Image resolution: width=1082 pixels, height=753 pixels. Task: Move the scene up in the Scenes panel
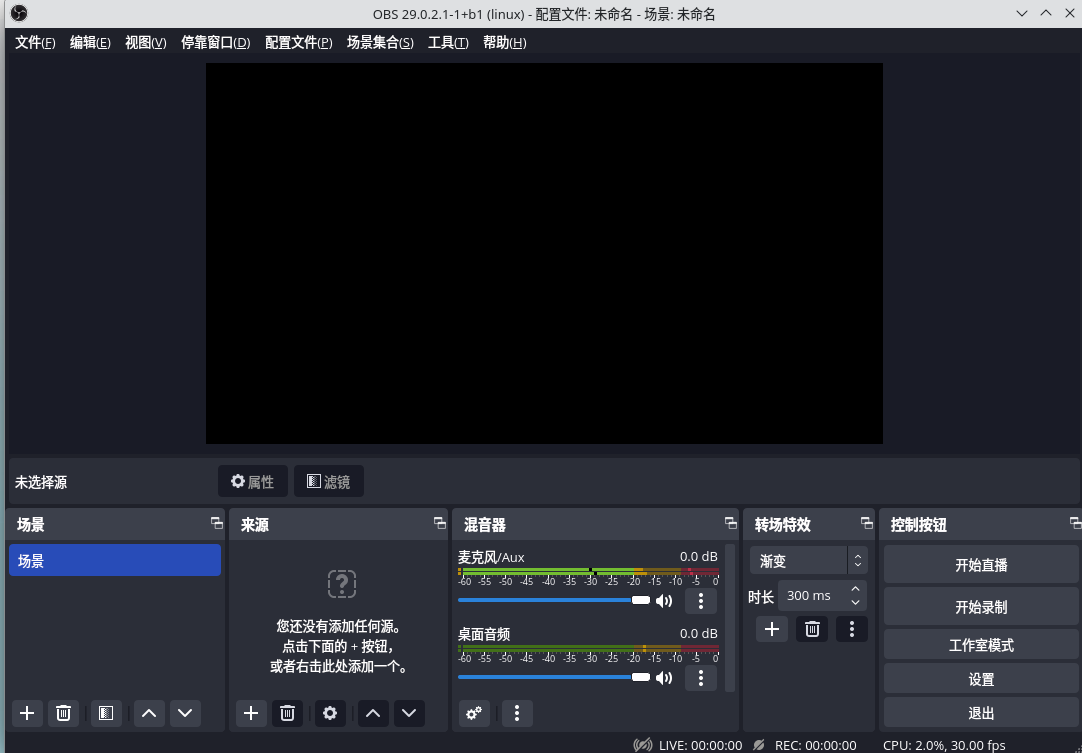tap(149, 713)
